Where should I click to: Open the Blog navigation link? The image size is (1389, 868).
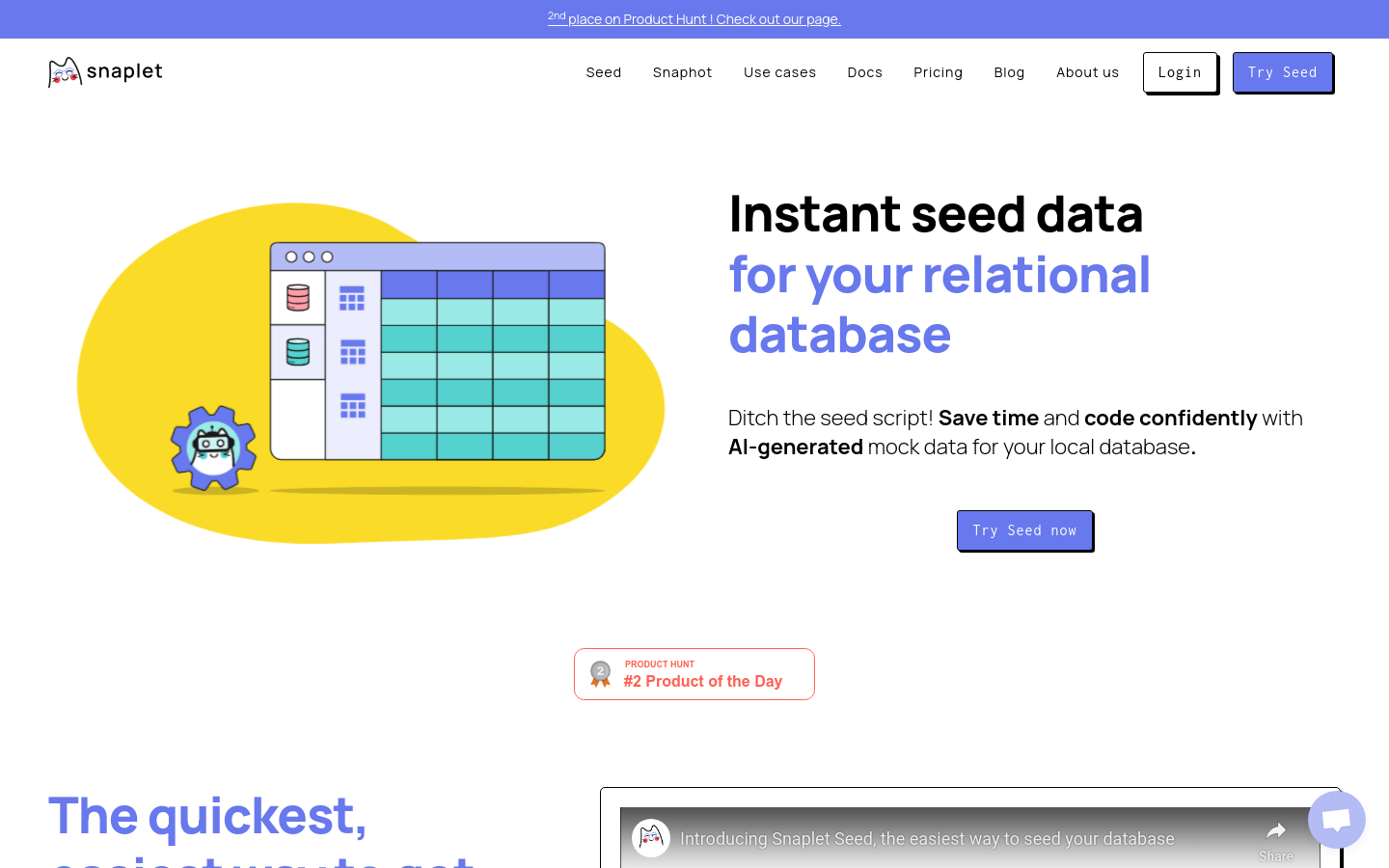click(1009, 72)
